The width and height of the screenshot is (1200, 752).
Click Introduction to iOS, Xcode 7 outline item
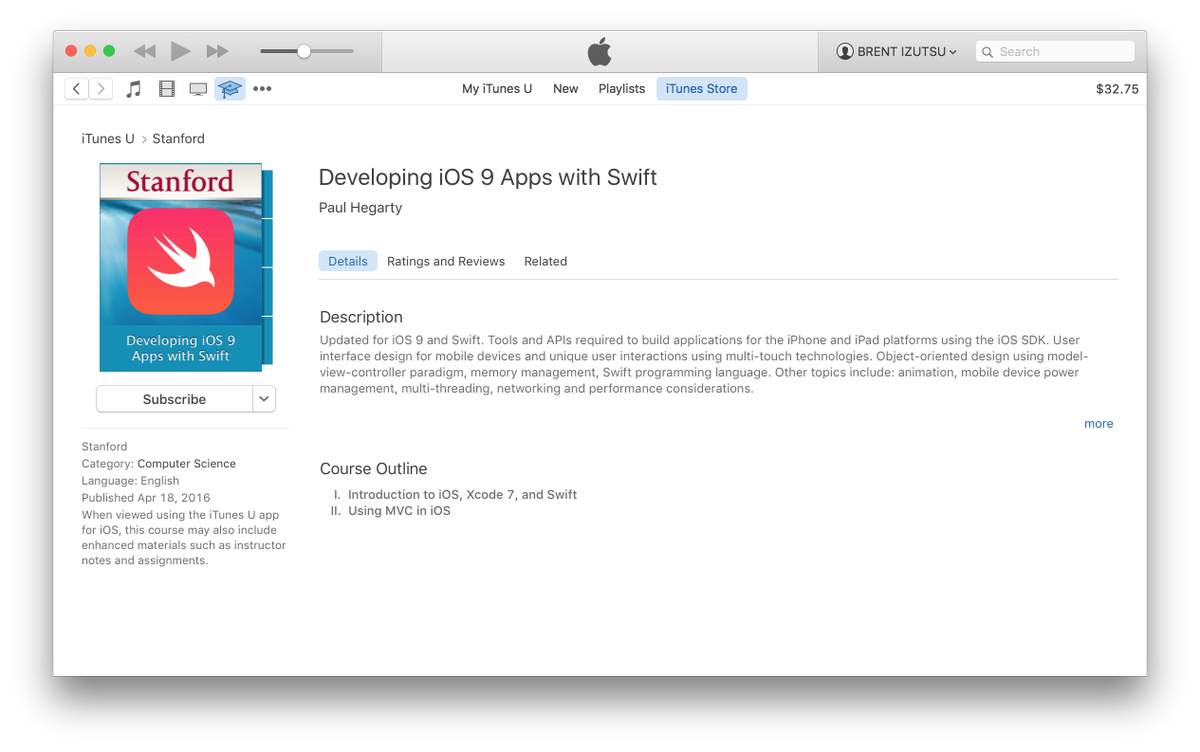[x=462, y=495]
